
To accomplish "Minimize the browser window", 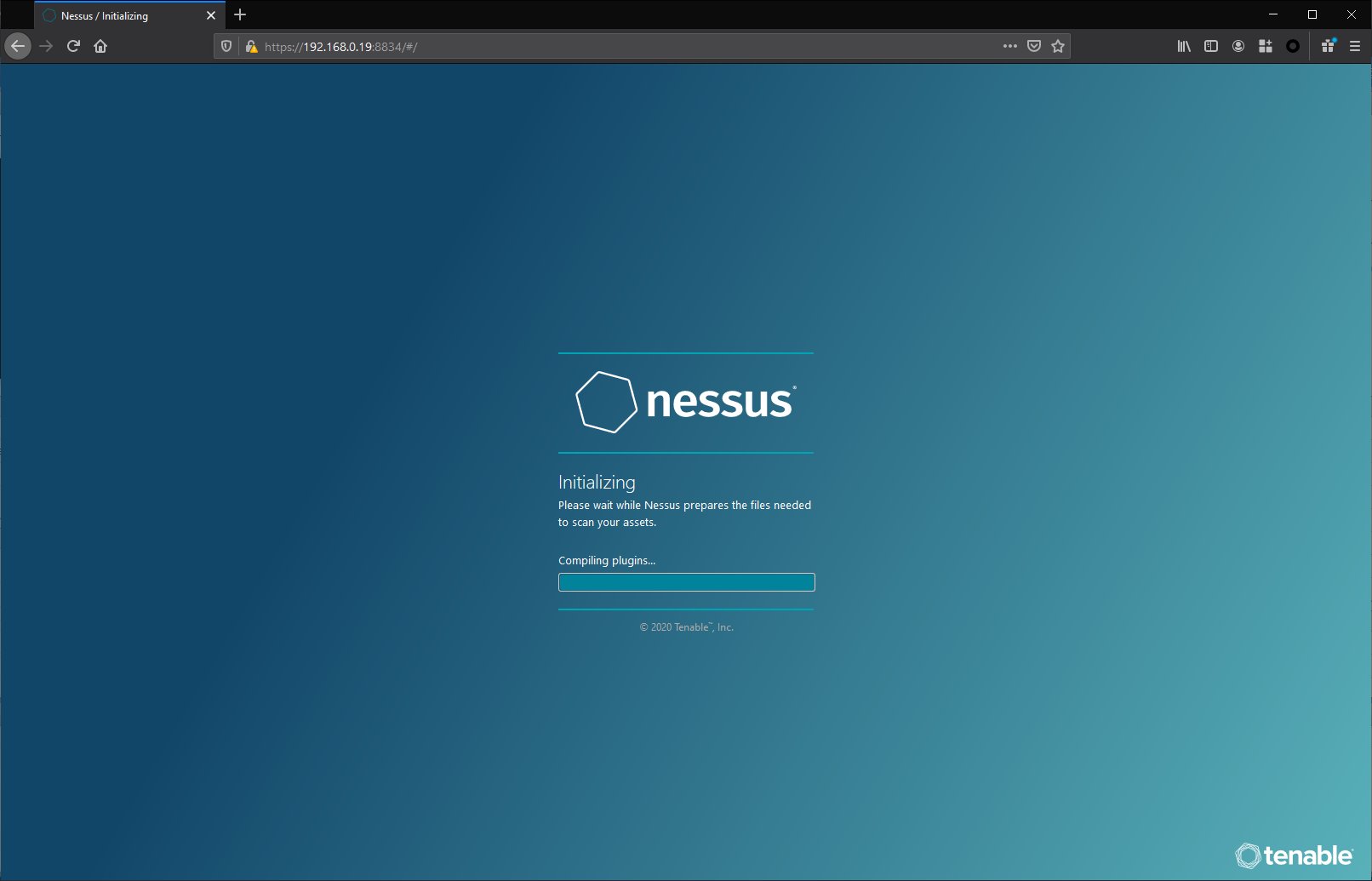I will pyautogui.click(x=1273, y=14).
